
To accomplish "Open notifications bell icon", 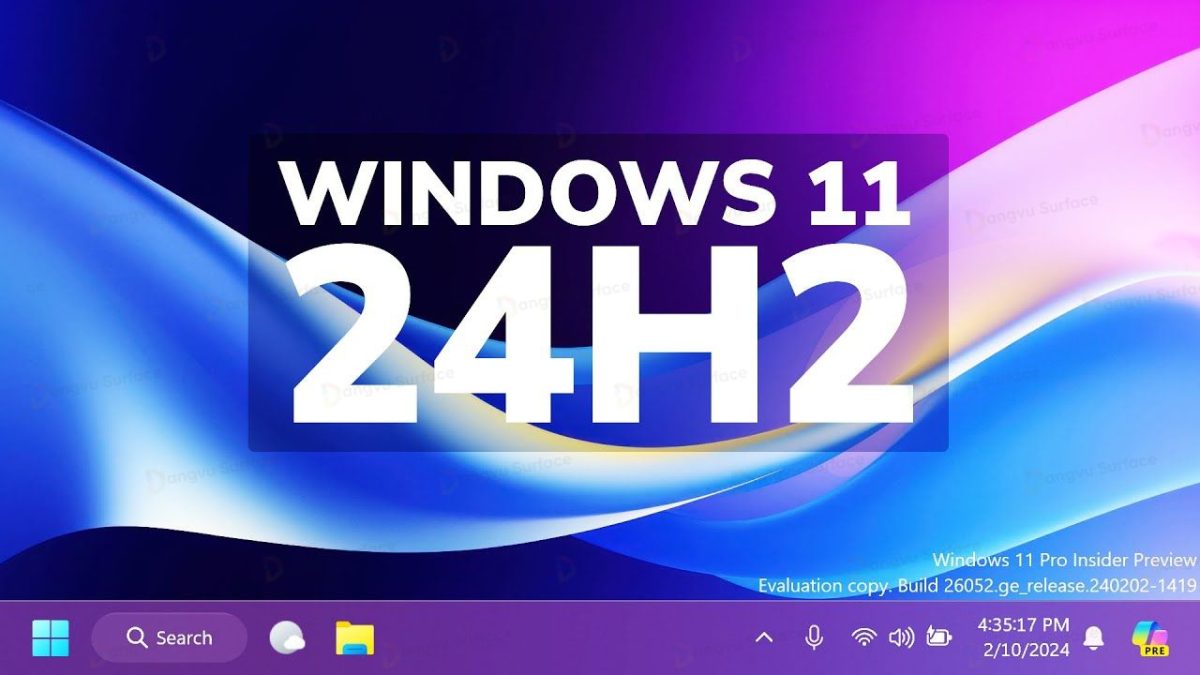I will click(x=1094, y=638).
